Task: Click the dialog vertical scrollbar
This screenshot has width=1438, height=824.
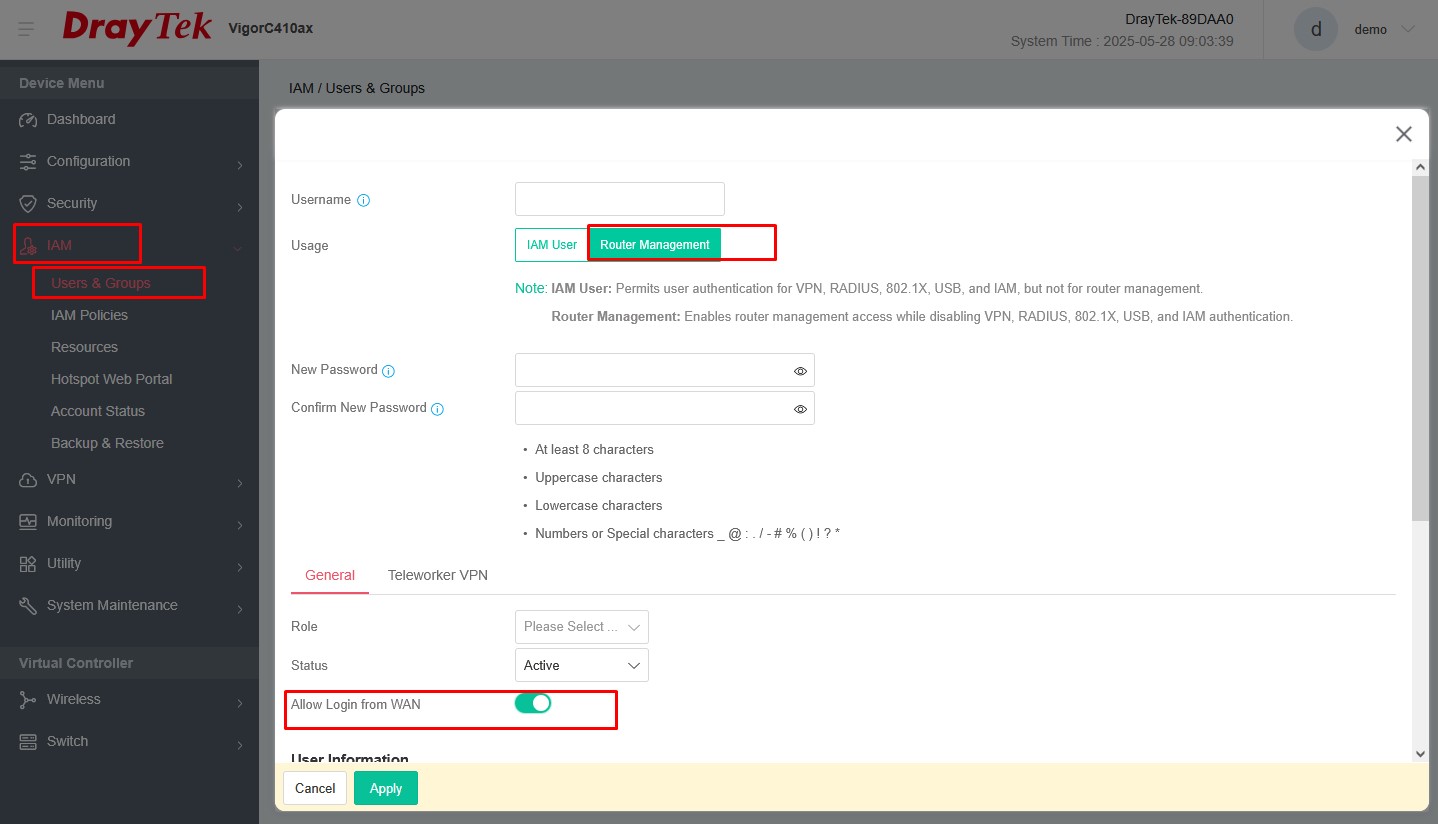Action: 1420,350
